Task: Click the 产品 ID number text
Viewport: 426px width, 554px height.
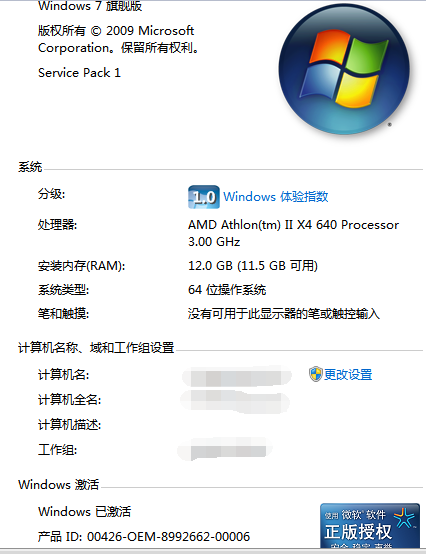Action: point(144,537)
